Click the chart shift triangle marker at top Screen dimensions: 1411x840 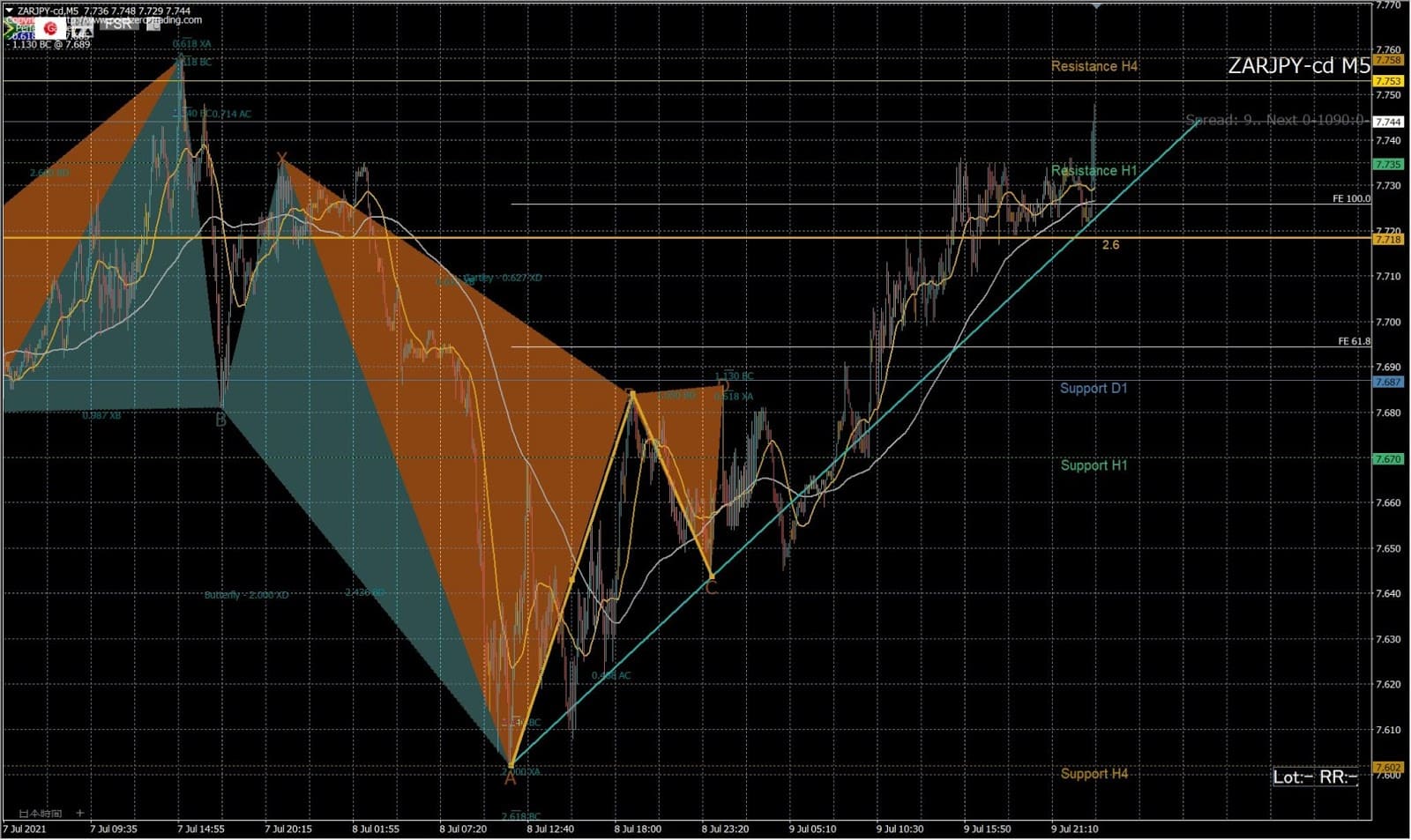point(1096,5)
